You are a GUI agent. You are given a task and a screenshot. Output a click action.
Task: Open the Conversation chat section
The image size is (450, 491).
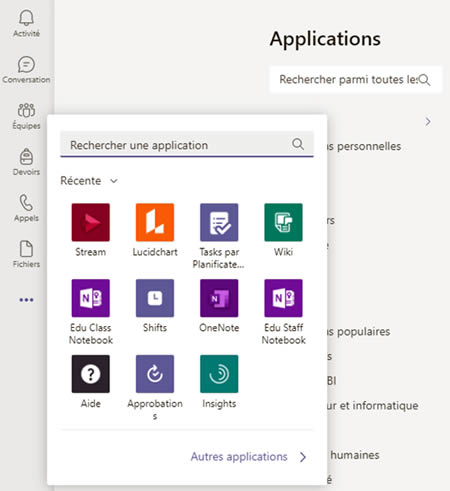click(26, 69)
